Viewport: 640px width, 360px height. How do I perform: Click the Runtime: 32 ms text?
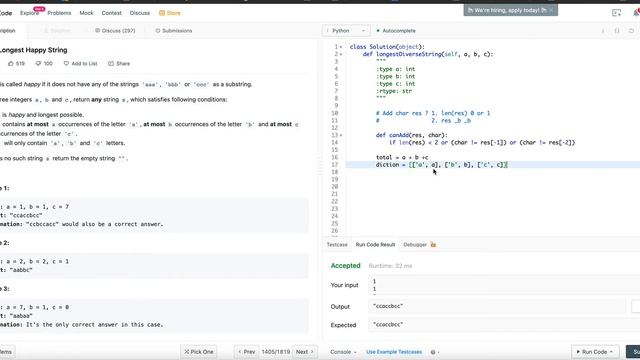[x=390, y=266]
